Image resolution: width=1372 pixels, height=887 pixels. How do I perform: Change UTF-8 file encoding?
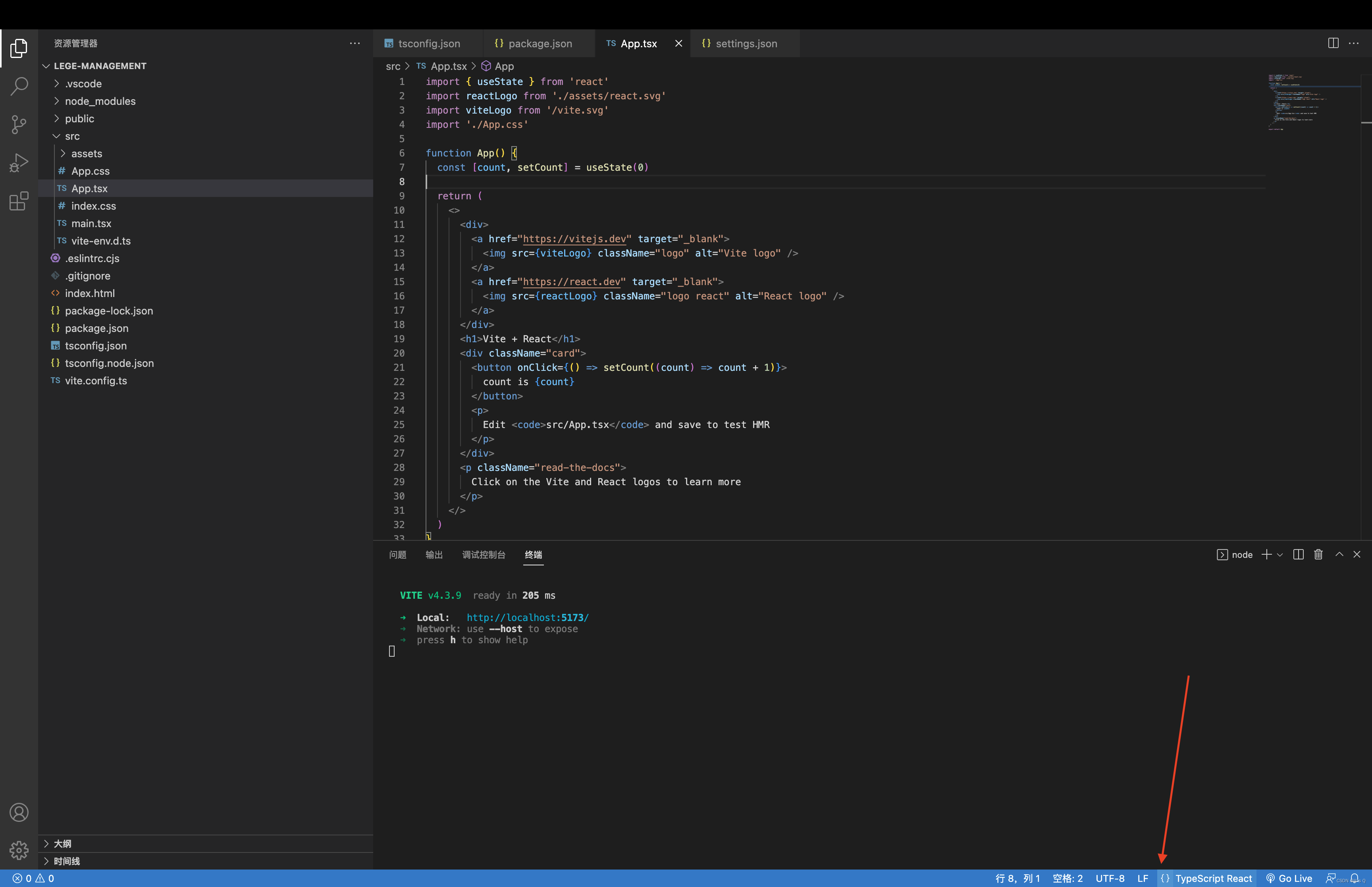point(1110,878)
